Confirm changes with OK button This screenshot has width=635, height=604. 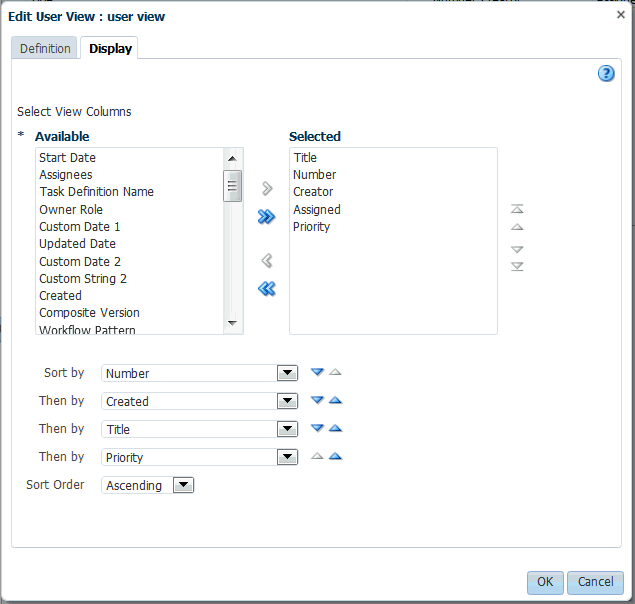[545, 582]
